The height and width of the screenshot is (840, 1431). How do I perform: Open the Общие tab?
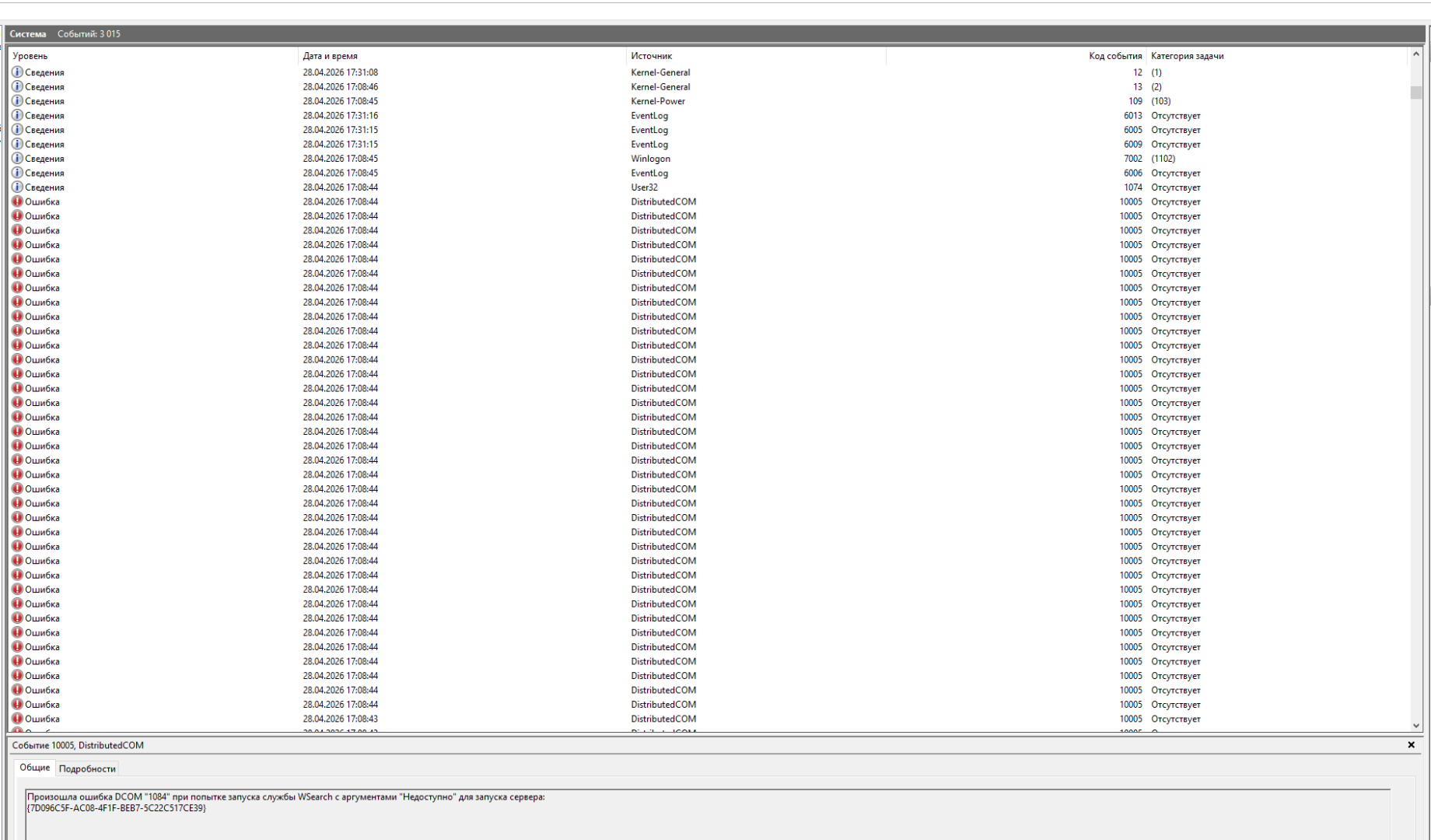[x=34, y=768]
